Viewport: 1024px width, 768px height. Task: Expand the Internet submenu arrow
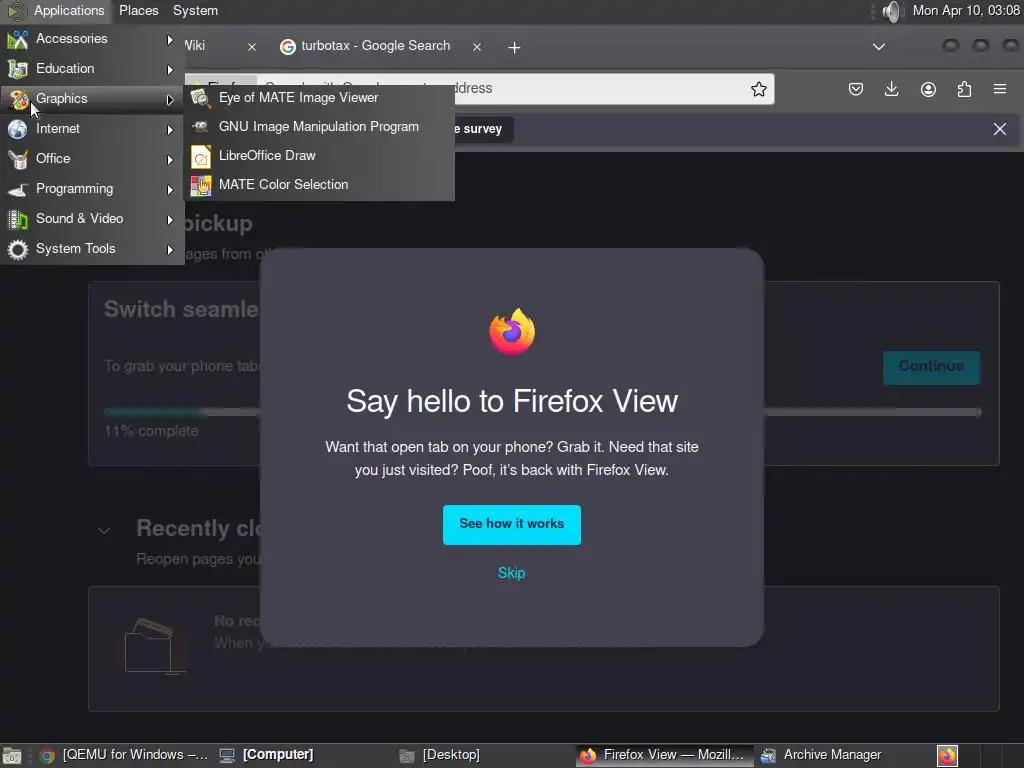170,129
